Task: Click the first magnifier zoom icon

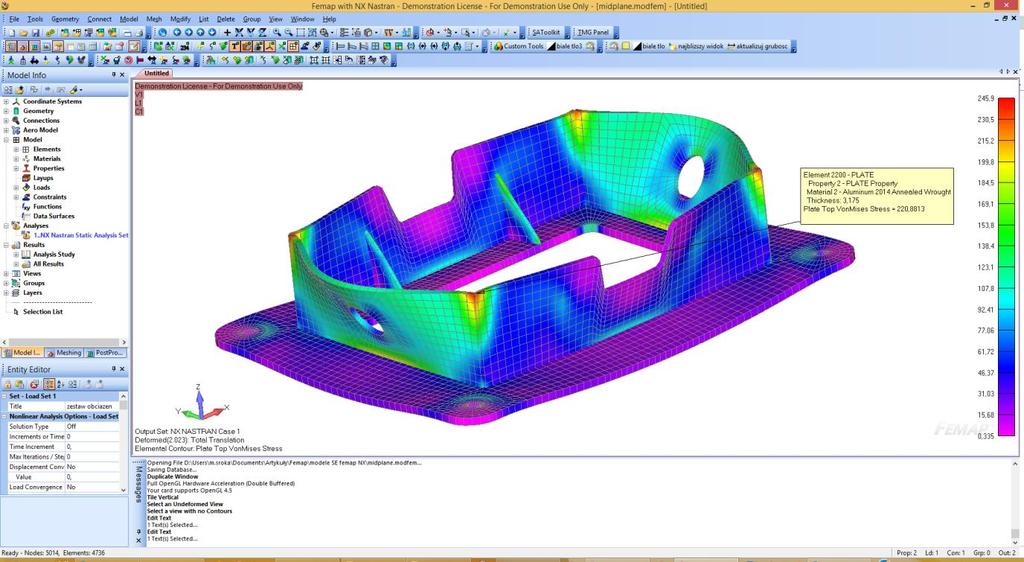Action: click(x=277, y=32)
